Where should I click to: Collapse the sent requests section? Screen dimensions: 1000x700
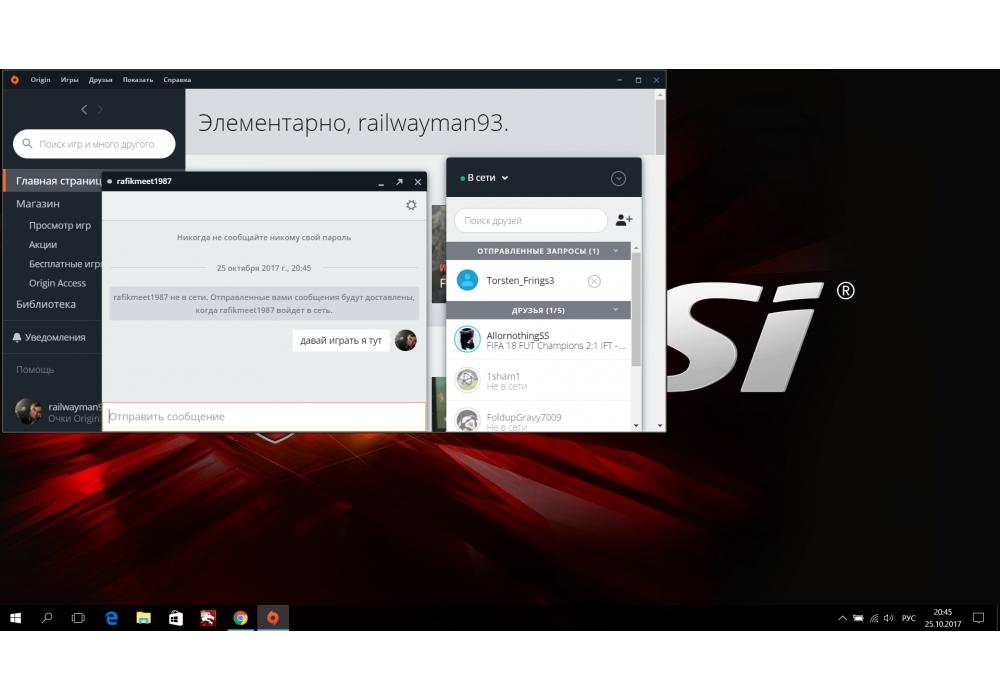click(616, 251)
